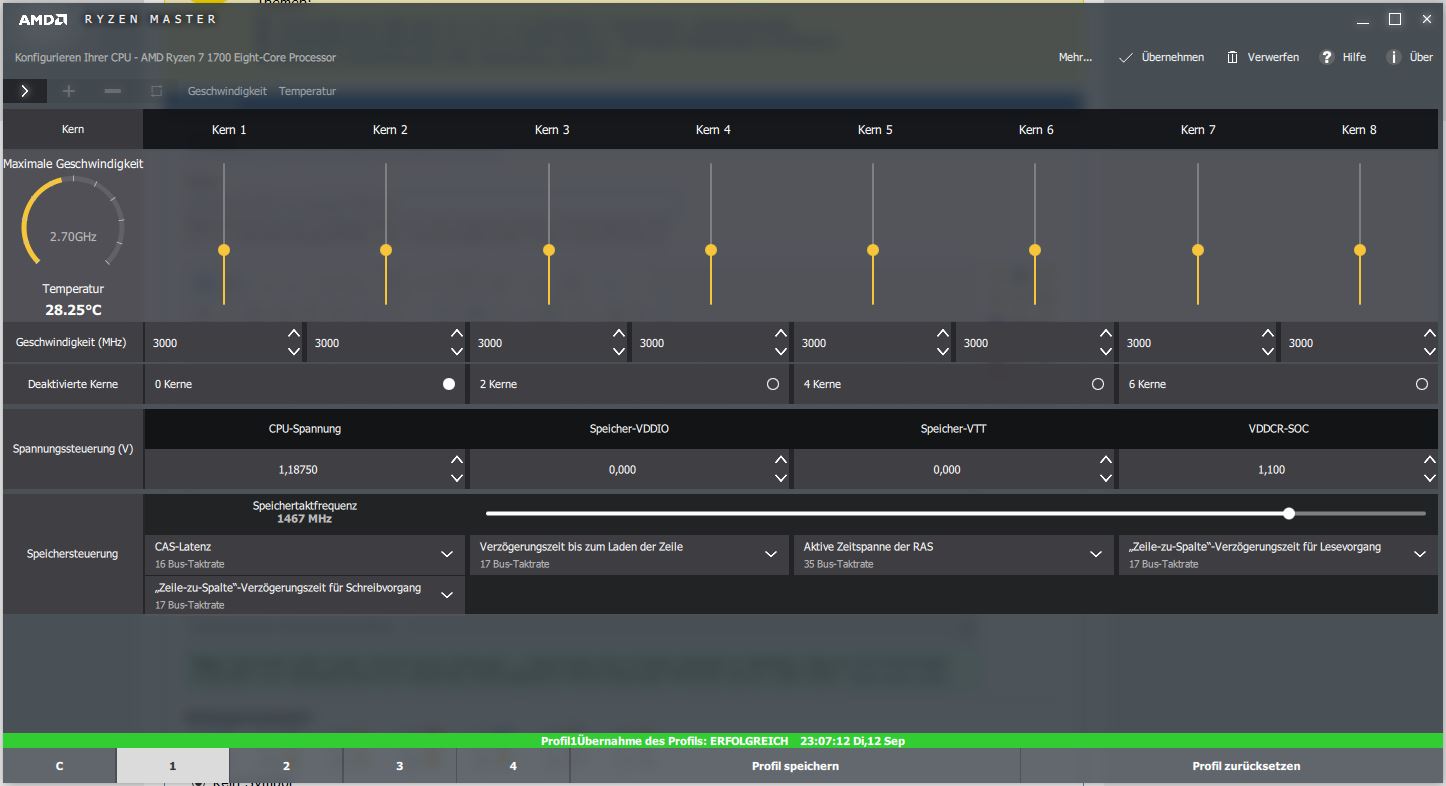
Task: Click the Kern 8 speed slider handle
Action: pos(1360,250)
